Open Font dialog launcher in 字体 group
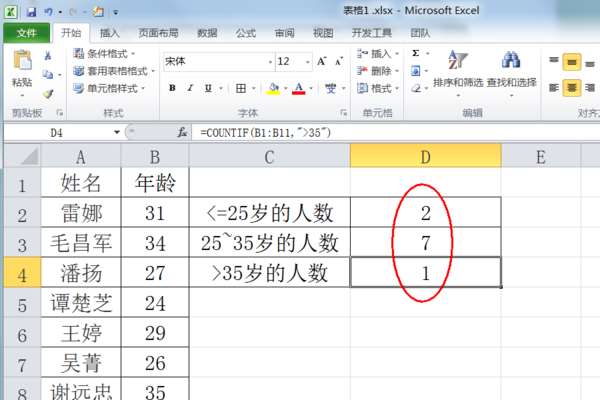 [344, 113]
